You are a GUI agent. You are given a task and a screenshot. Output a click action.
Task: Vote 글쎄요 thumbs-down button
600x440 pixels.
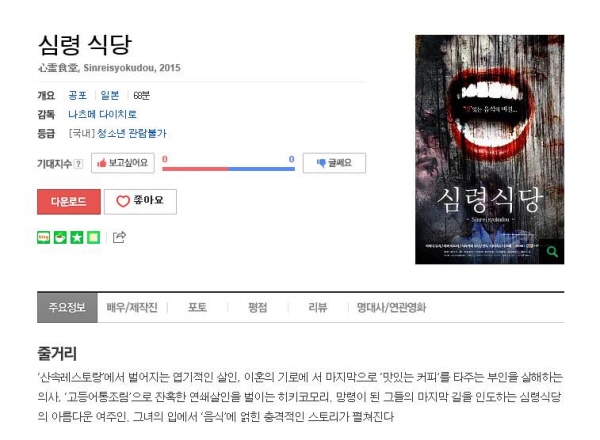[x=334, y=163]
